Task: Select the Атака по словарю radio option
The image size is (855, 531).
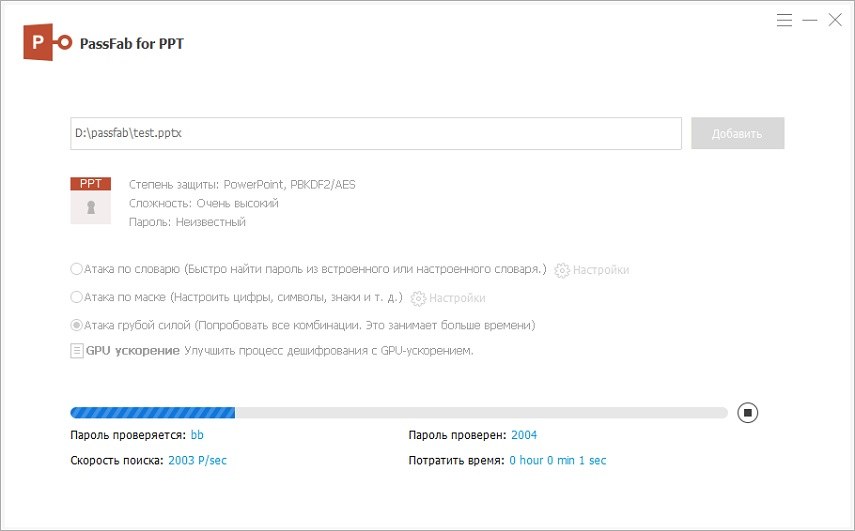Action: click(x=77, y=269)
